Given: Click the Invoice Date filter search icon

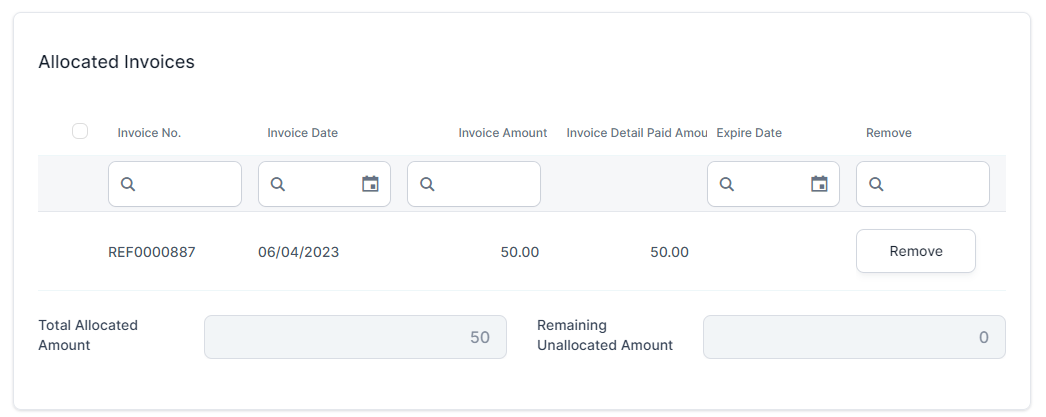Looking at the screenshot, I should (x=278, y=184).
